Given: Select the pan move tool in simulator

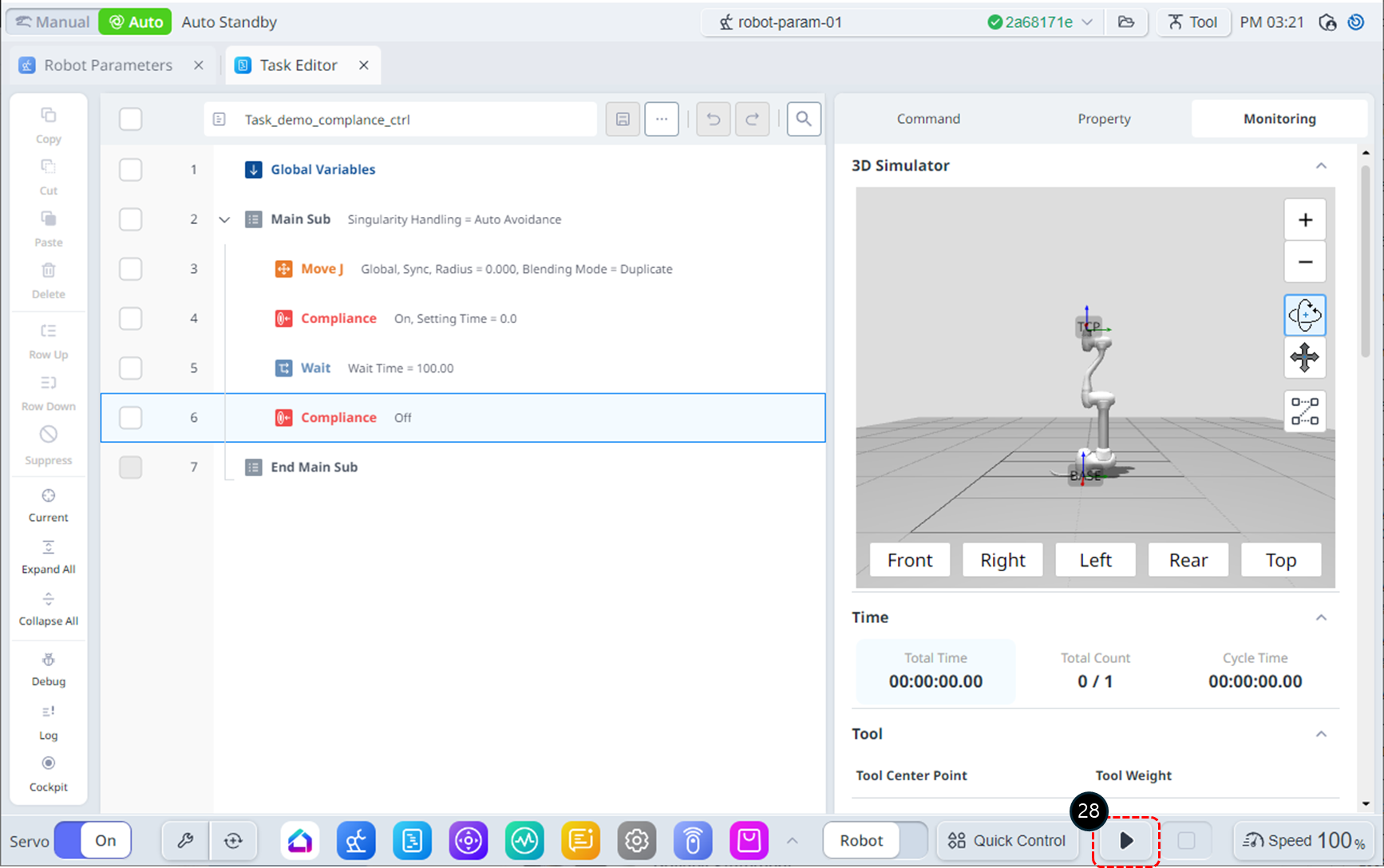Looking at the screenshot, I should click(x=1304, y=358).
